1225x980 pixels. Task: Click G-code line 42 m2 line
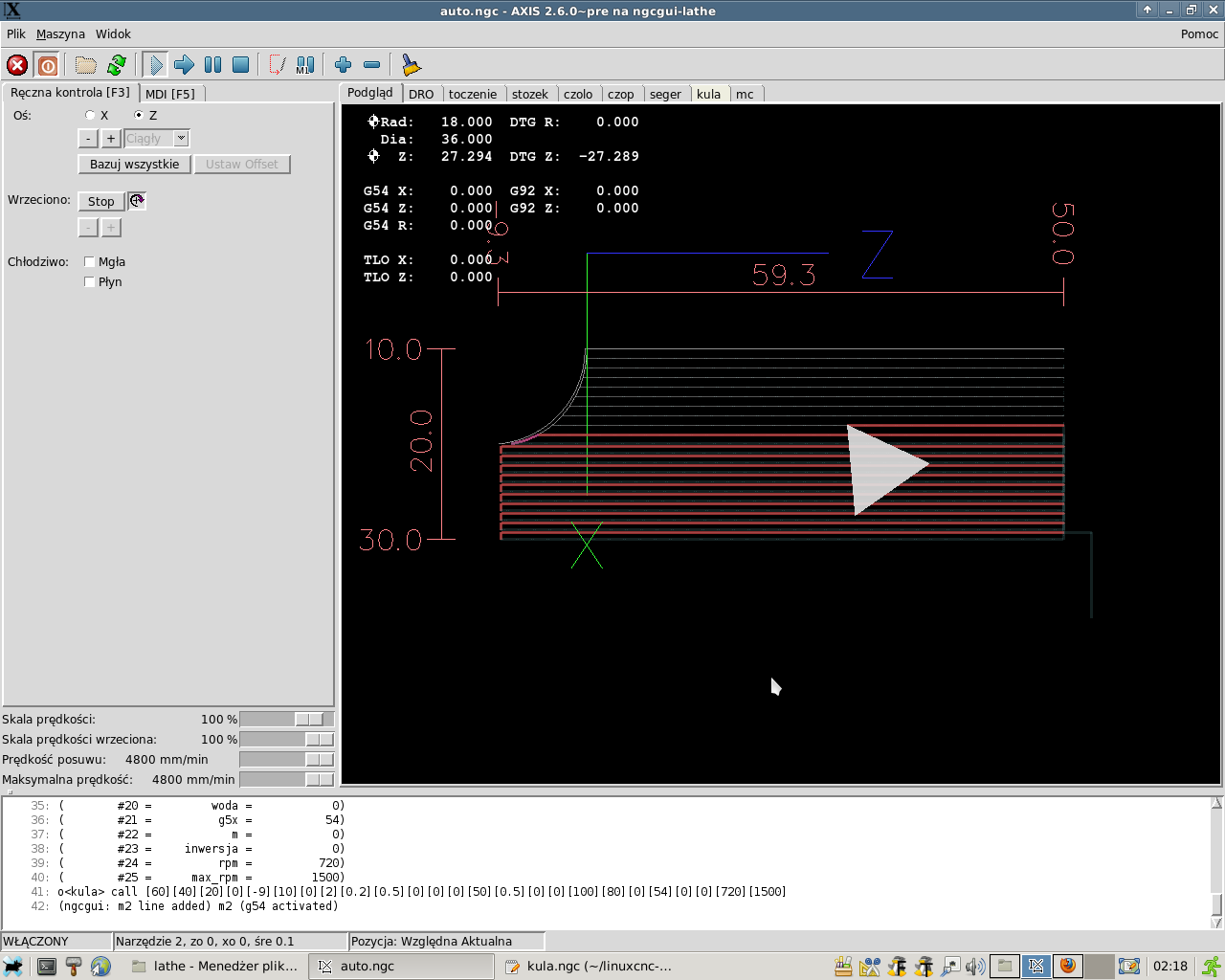coord(198,905)
